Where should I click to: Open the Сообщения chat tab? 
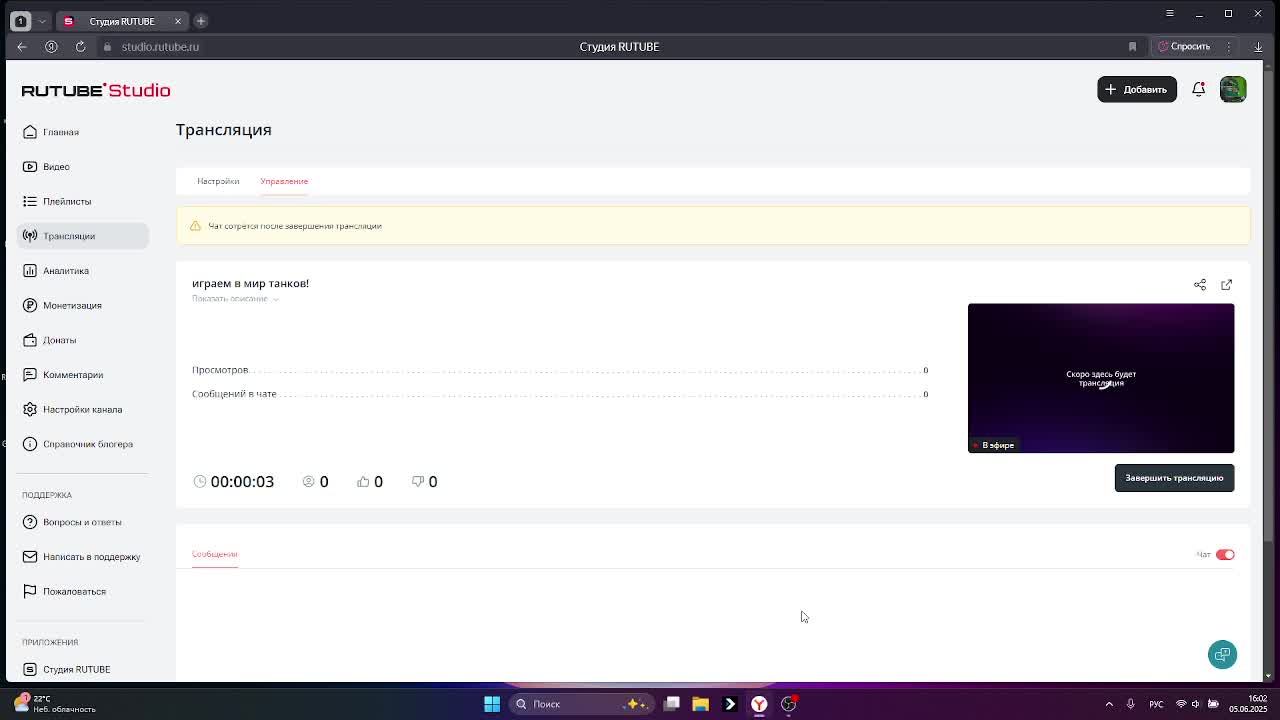[215, 554]
